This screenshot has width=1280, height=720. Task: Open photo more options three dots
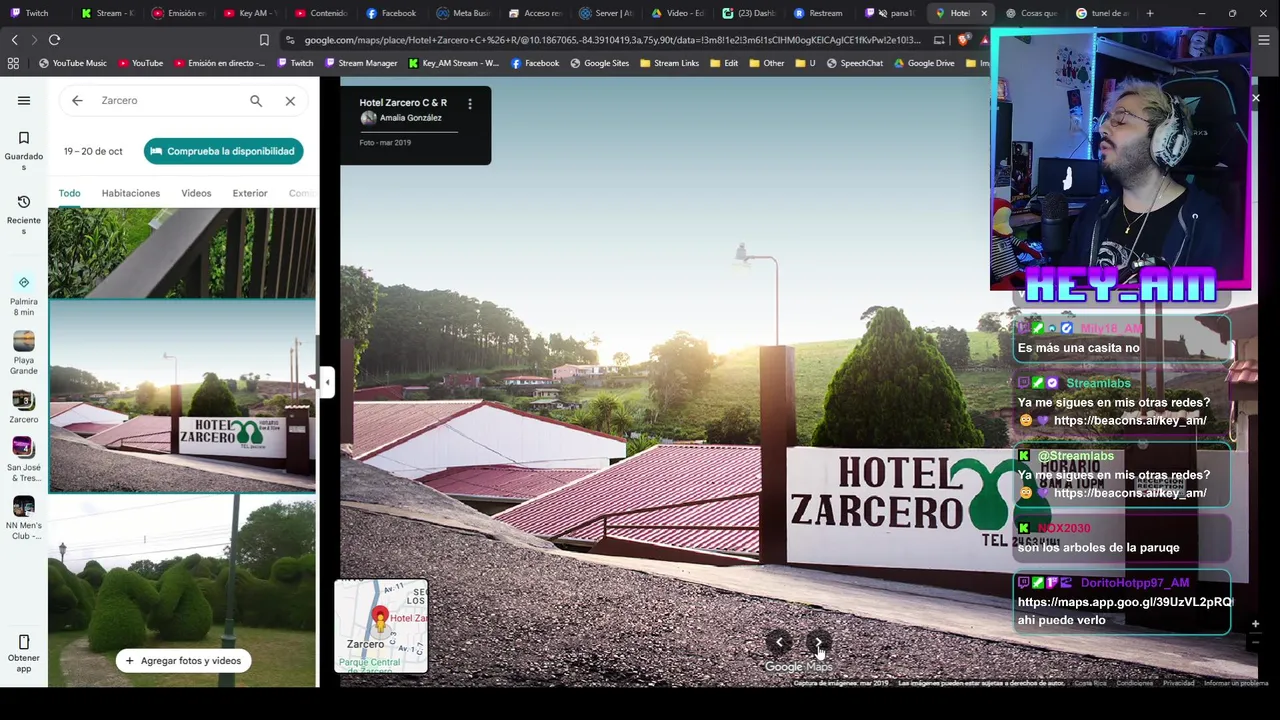tap(470, 103)
